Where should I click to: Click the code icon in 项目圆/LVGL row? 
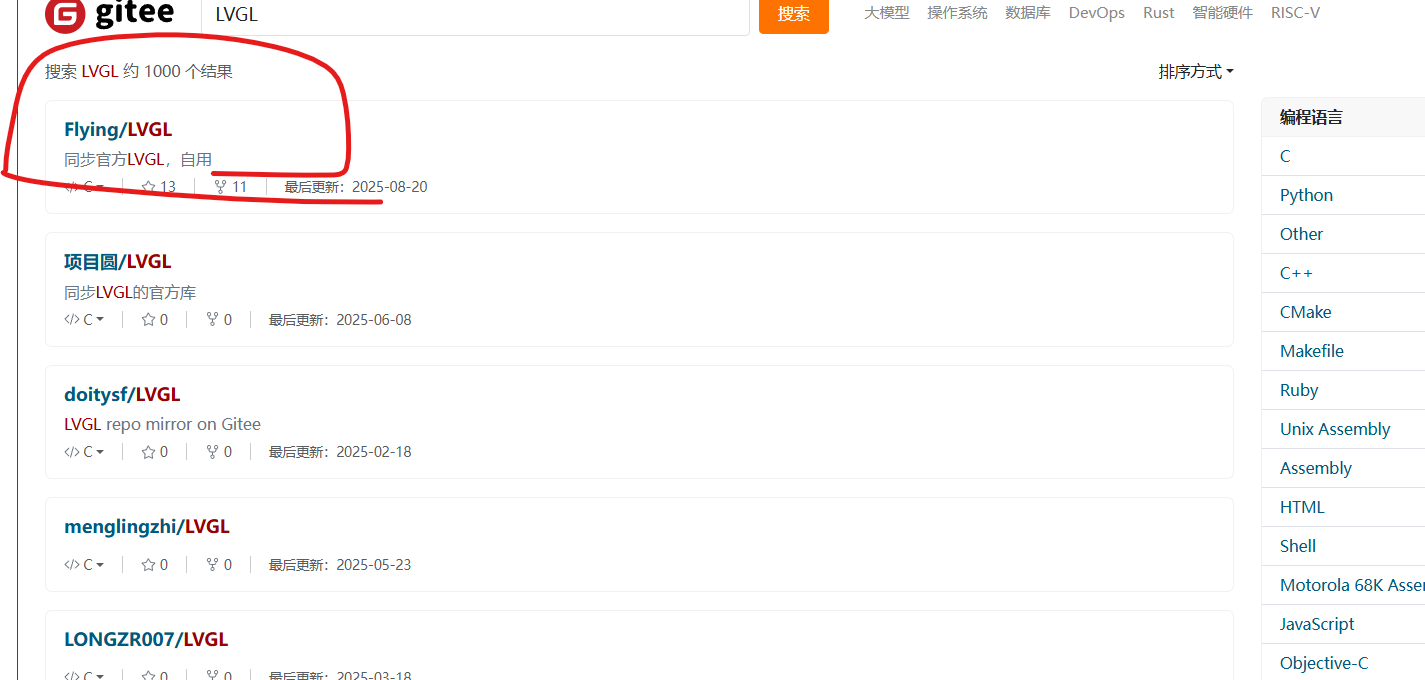[71, 320]
